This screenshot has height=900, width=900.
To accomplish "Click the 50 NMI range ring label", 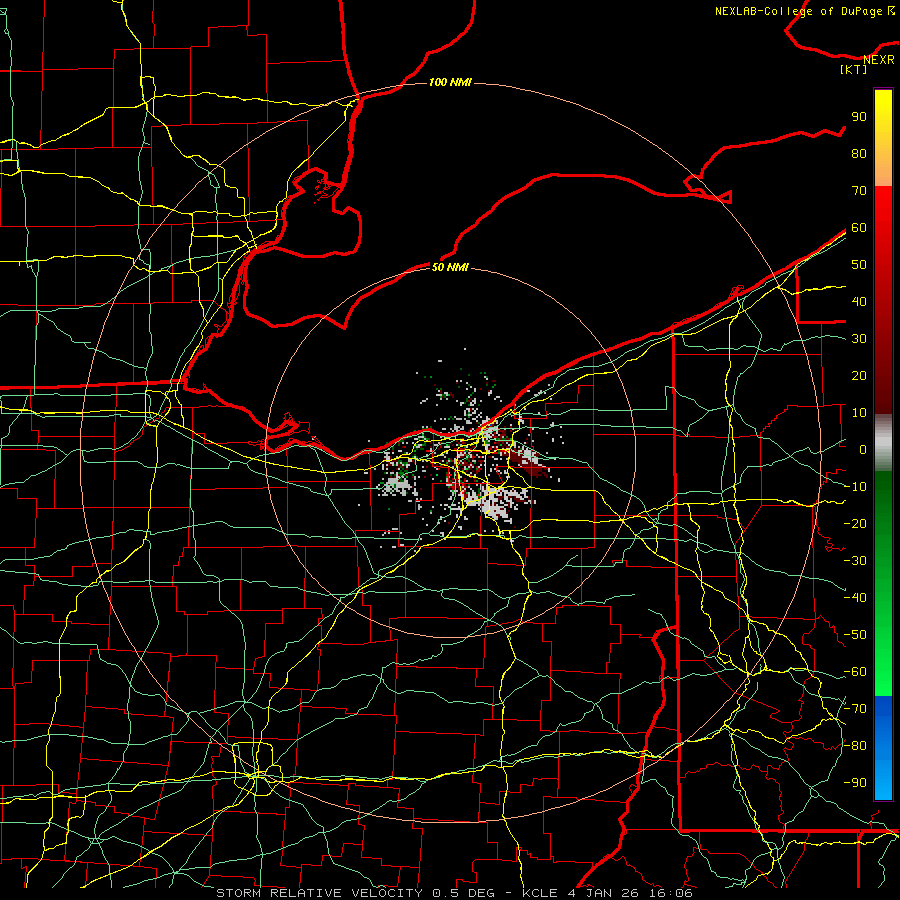I will 450,267.
